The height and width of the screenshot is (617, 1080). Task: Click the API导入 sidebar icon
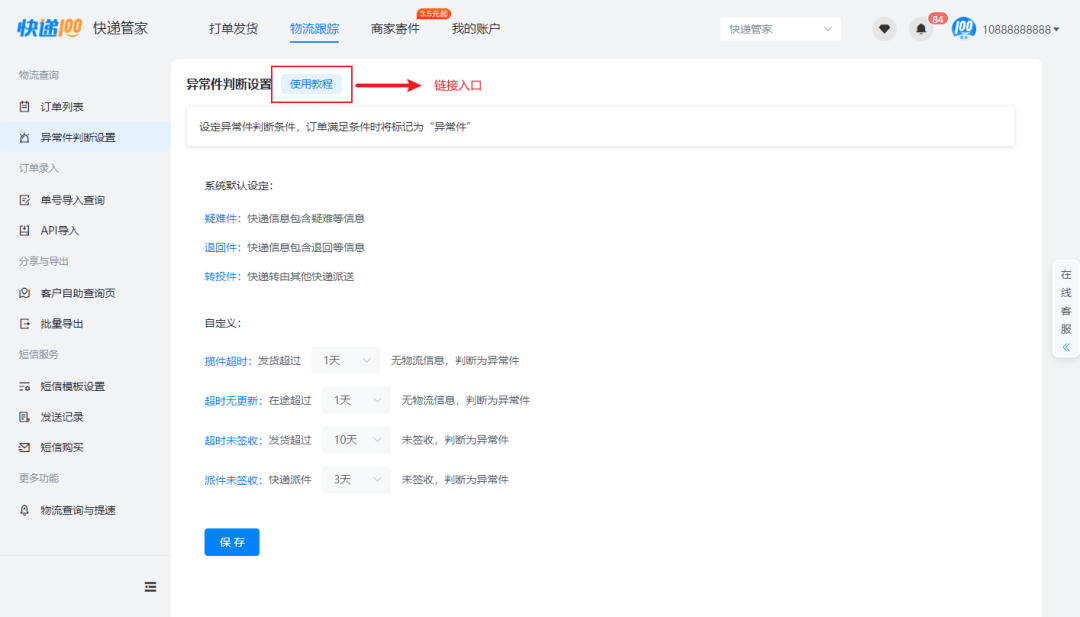pos(25,231)
